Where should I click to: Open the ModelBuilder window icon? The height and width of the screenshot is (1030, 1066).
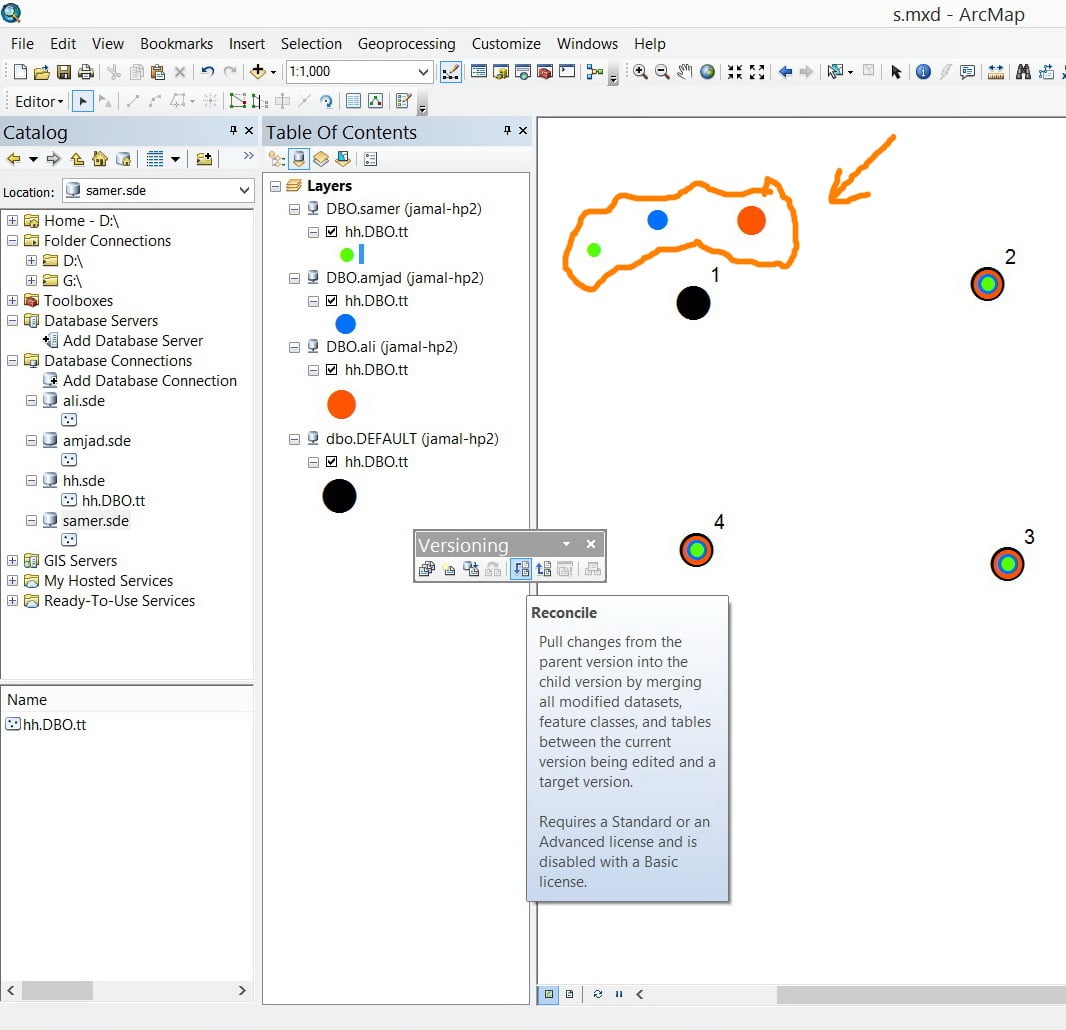coord(595,72)
